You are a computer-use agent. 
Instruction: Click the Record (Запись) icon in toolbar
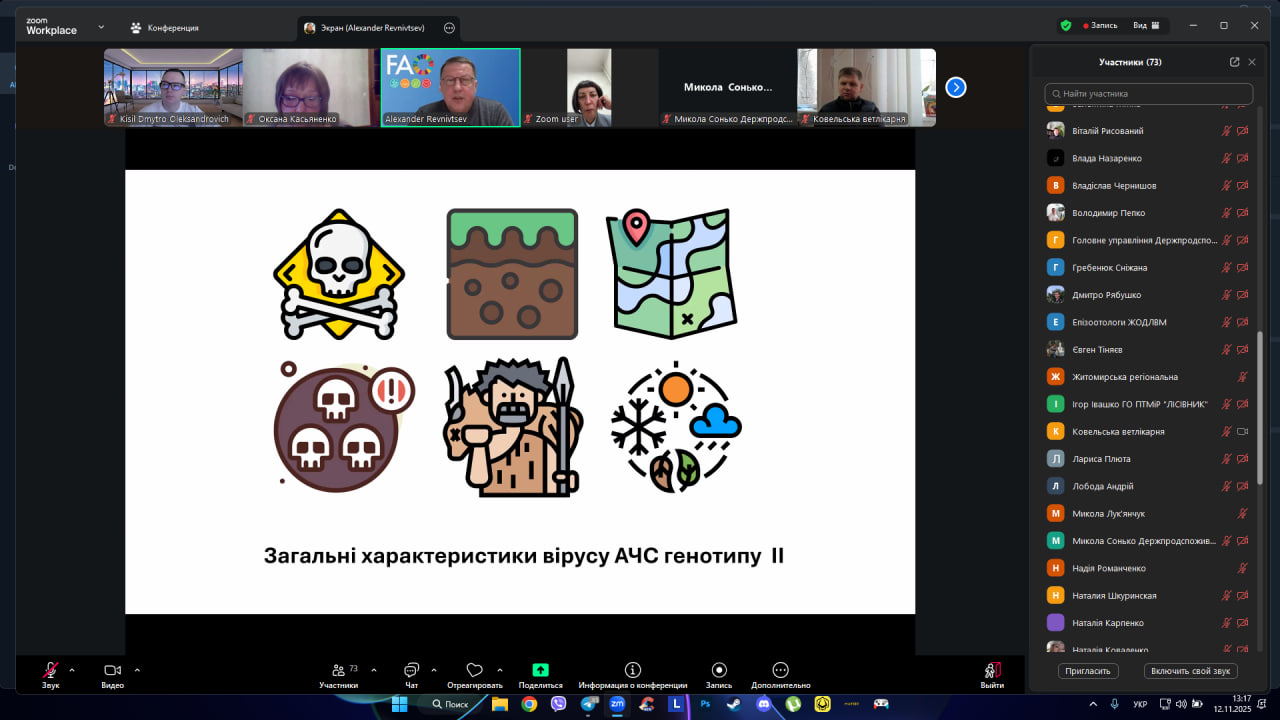(x=718, y=670)
